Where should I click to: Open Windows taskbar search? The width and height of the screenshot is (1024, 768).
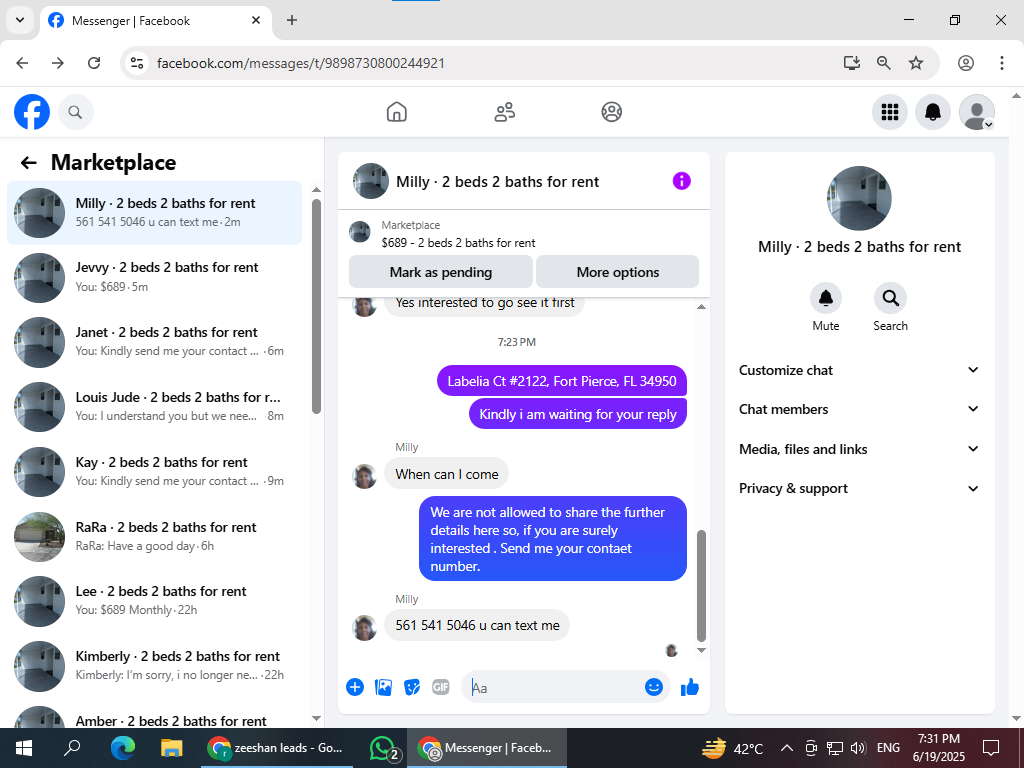[x=72, y=748]
